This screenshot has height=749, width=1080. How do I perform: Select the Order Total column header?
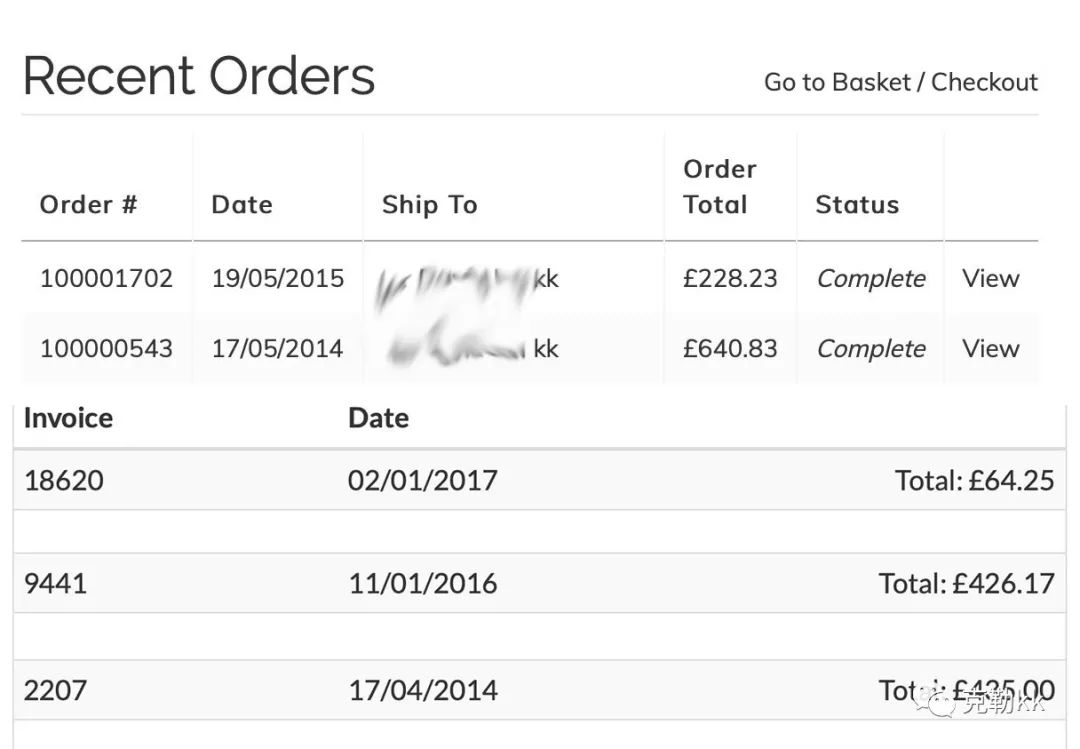[719, 187]
